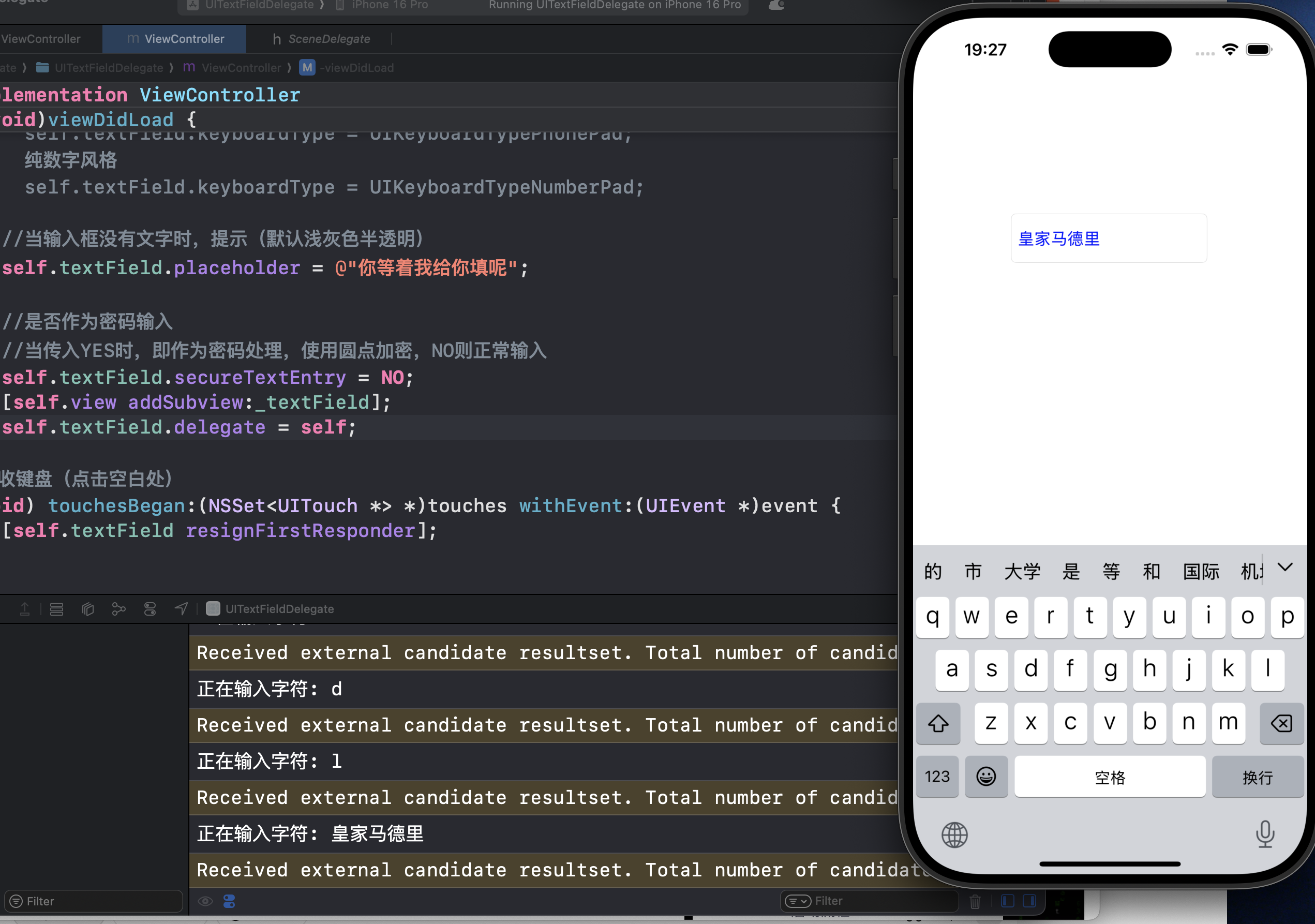Open the Debug Memory Graph

[118, 609]
